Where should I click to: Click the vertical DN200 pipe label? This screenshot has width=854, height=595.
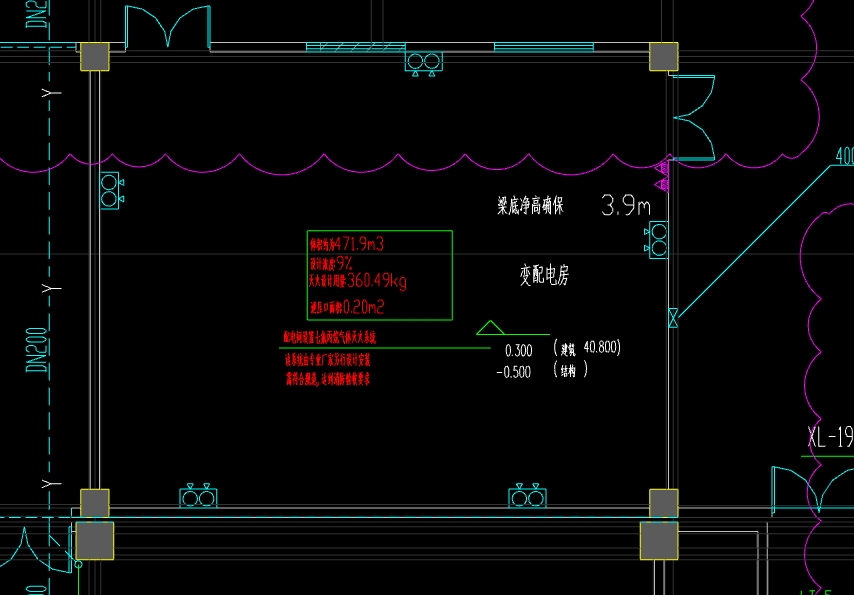tap(37, 350)
